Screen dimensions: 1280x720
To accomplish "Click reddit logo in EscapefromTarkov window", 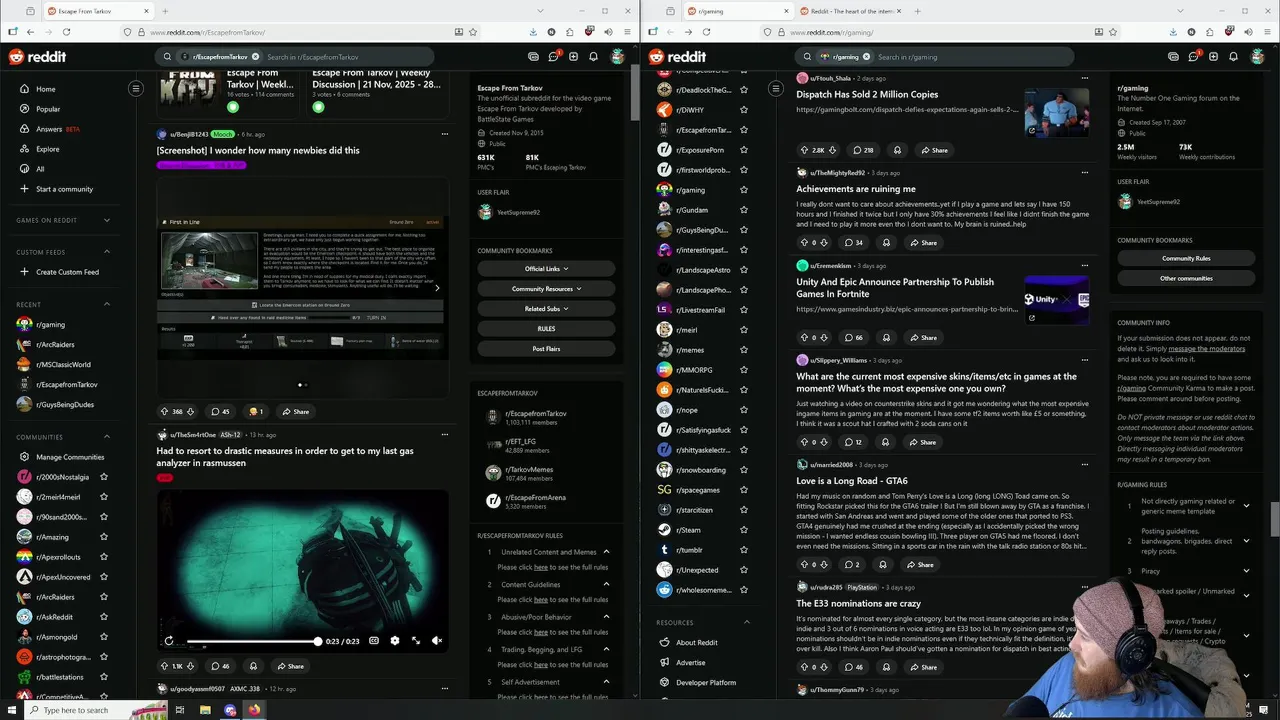I will (37, 57).
